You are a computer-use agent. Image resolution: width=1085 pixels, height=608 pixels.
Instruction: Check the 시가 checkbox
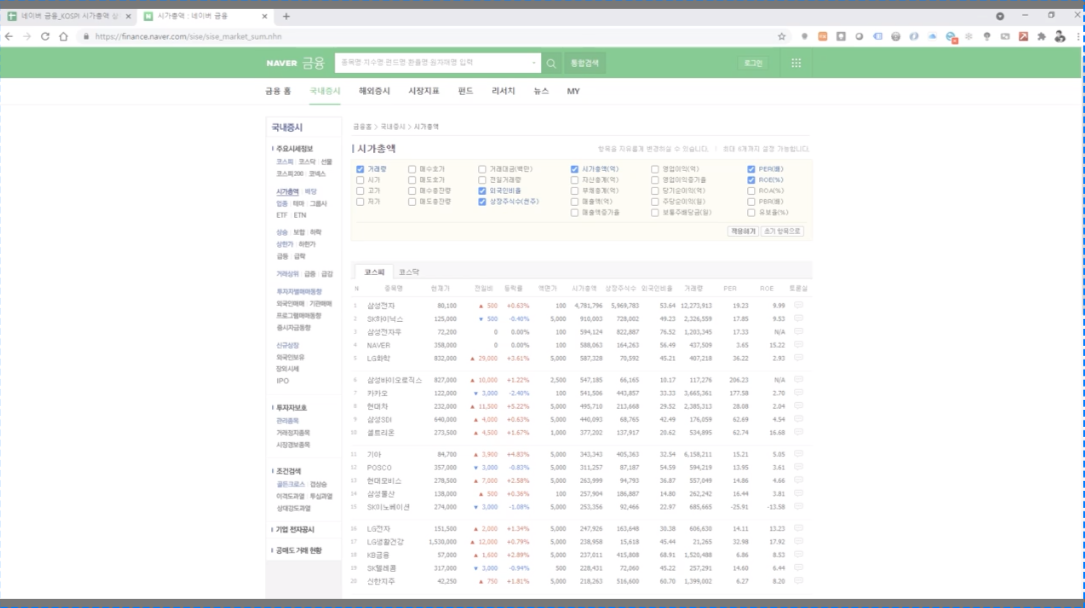(x=360, y=180)
